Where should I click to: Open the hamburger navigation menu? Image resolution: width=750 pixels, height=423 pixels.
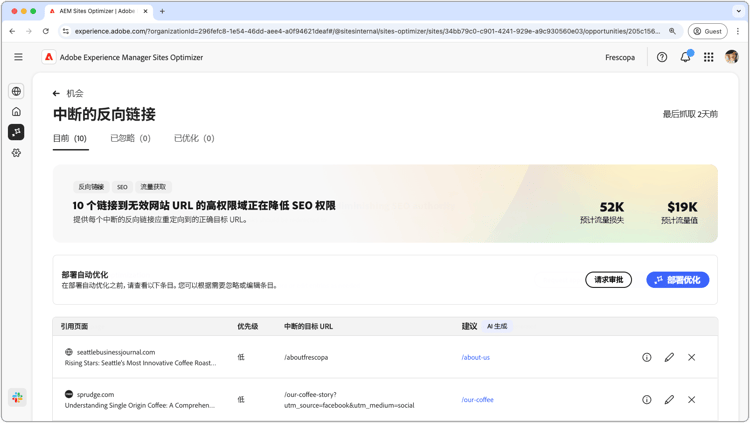[x=18, y=57]
